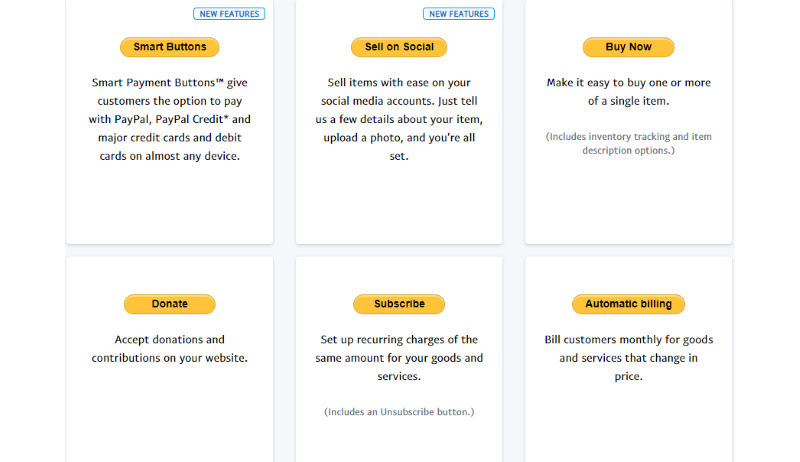Click New Features badge above Smart Buttons
This screenshot has width=800, height=462.
[229, 14]
